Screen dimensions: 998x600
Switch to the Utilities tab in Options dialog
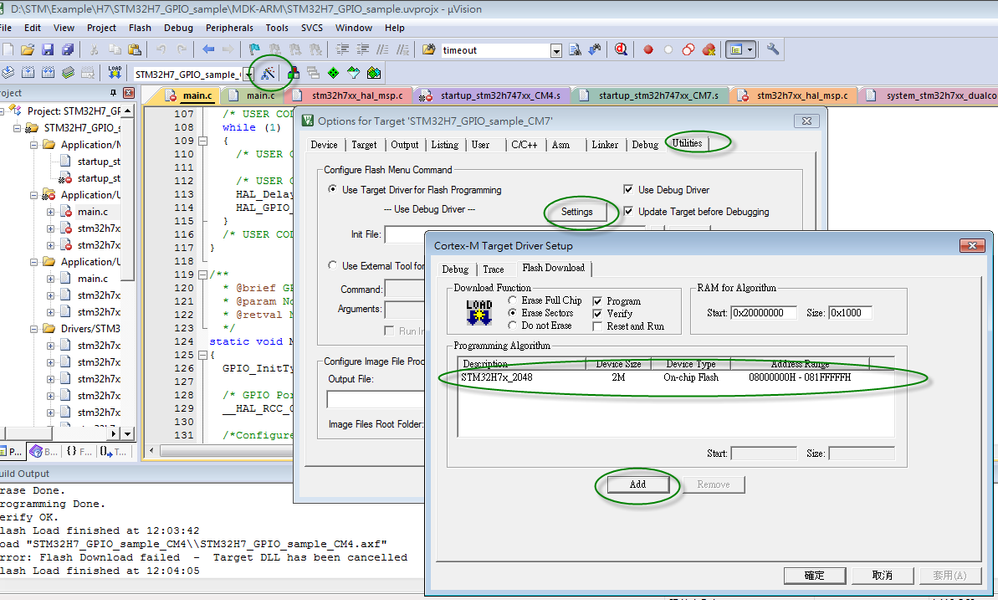click(x=687, y=143)
